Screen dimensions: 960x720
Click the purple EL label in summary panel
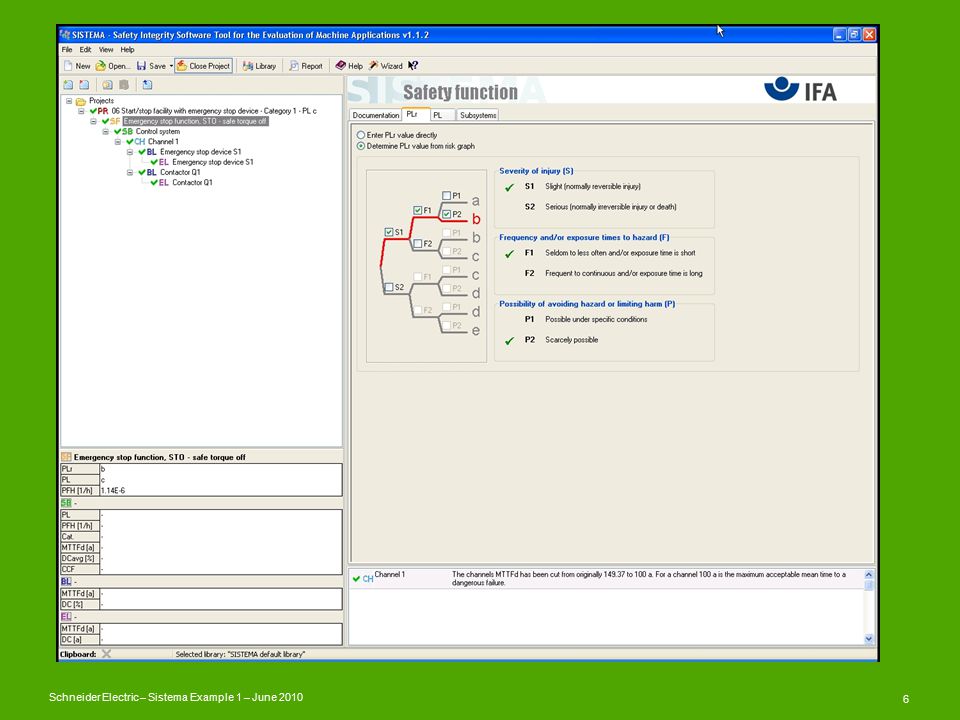(x=66, y=617)
